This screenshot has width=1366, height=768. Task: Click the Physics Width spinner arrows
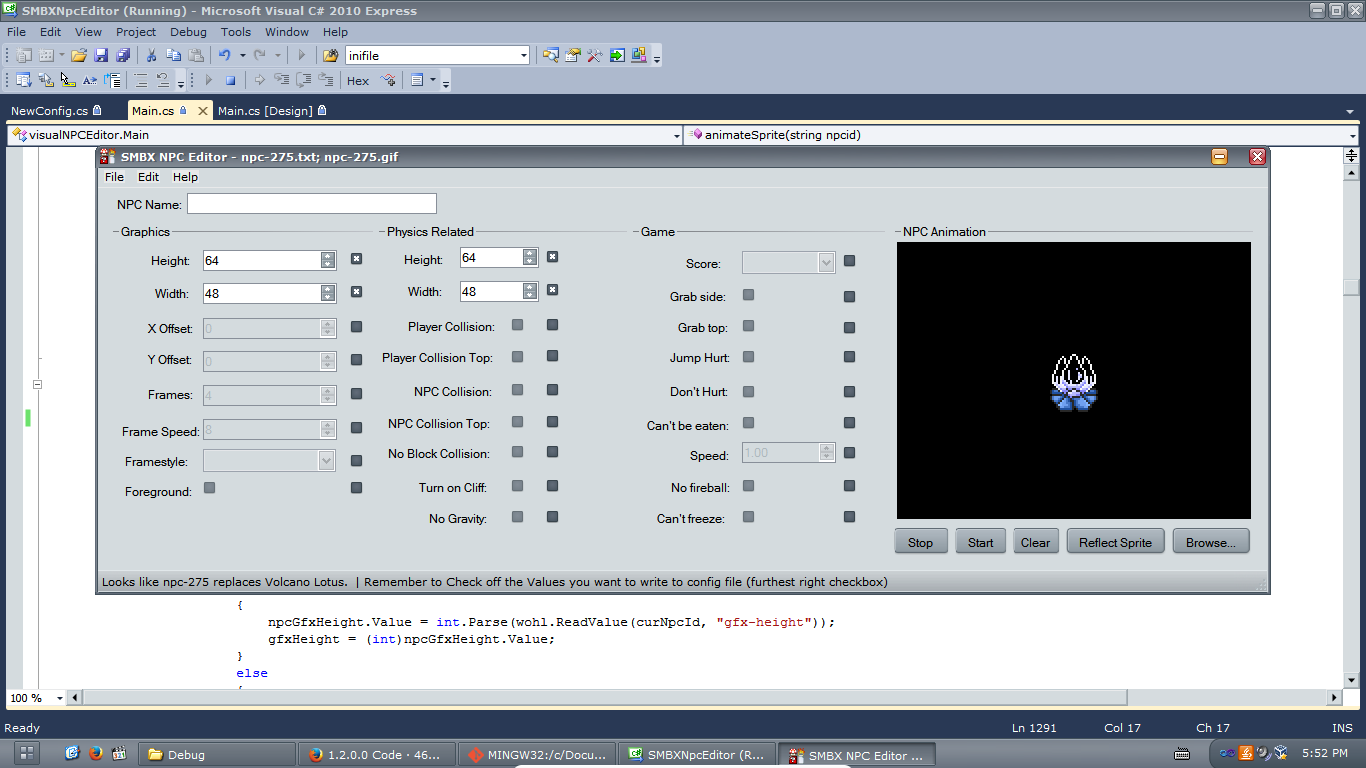(x=530, y=291)
